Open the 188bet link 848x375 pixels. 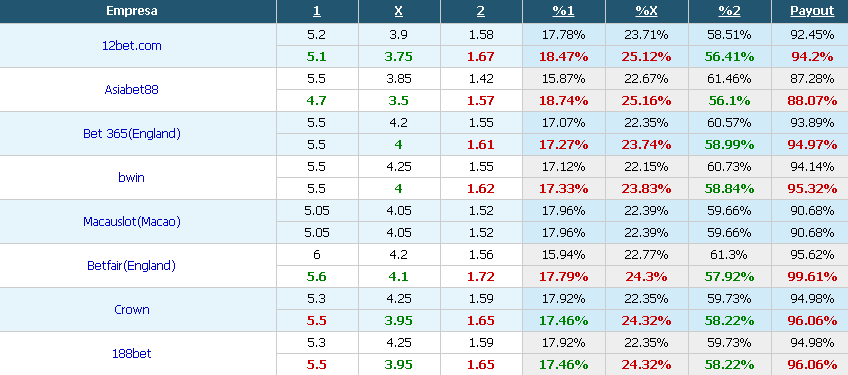tap(131, 353)
